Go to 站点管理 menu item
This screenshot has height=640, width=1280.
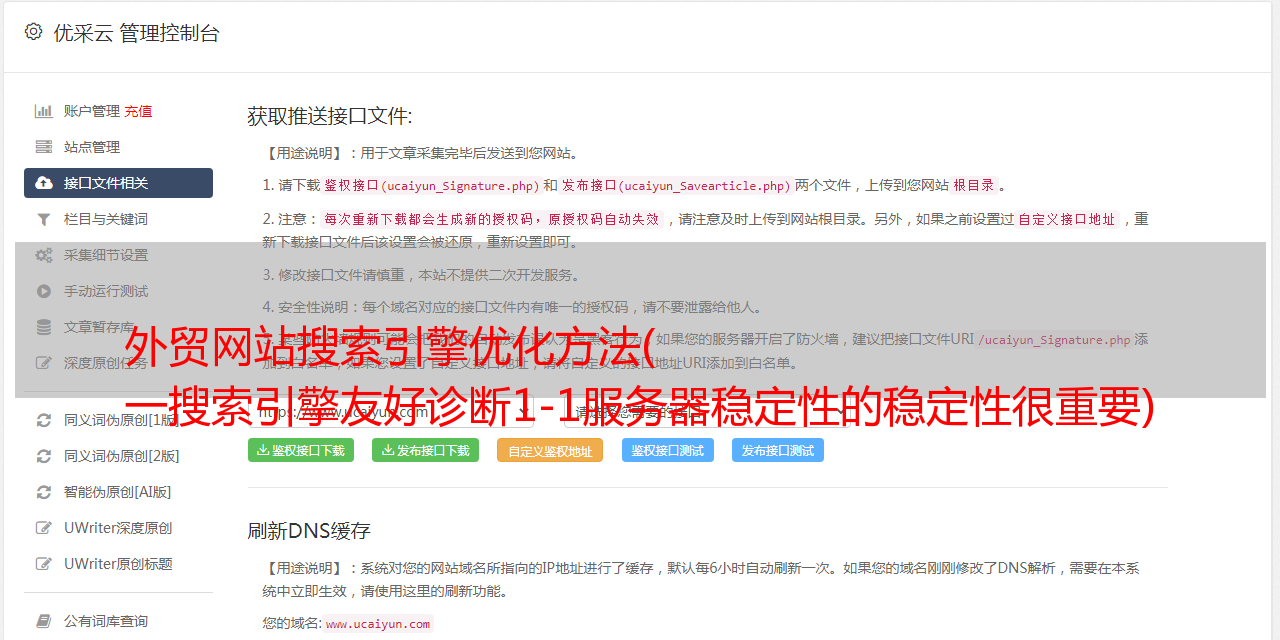pos(92,147)
